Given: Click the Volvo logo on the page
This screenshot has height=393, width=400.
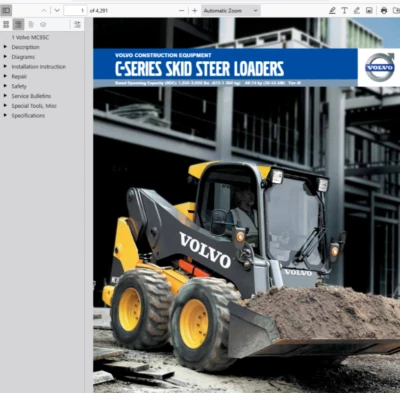Looking at the screenshot, I should 379,68.
